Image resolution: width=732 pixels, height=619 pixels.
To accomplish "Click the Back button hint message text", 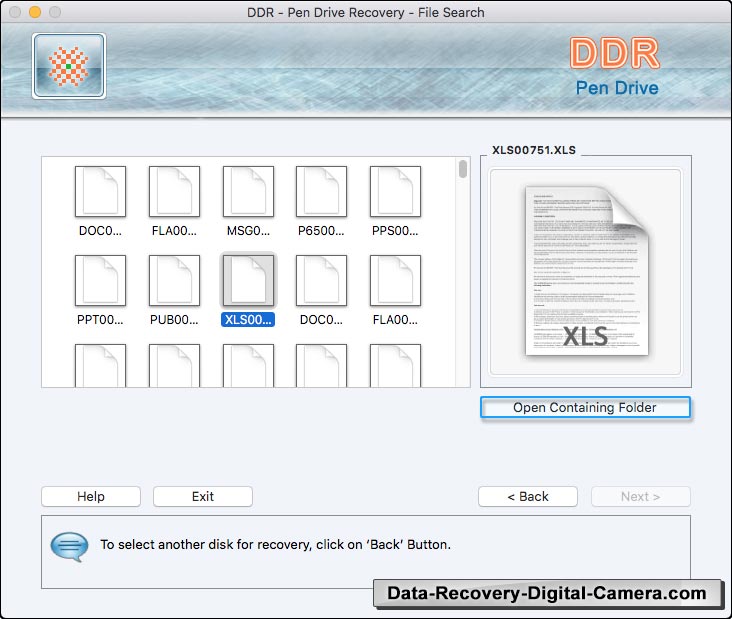I will tap(275, 545).
